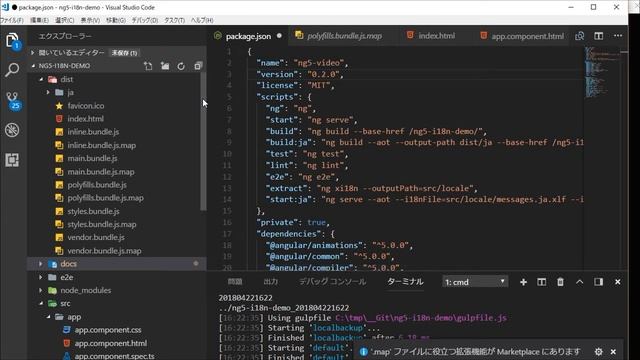Open the File menu

12,20
